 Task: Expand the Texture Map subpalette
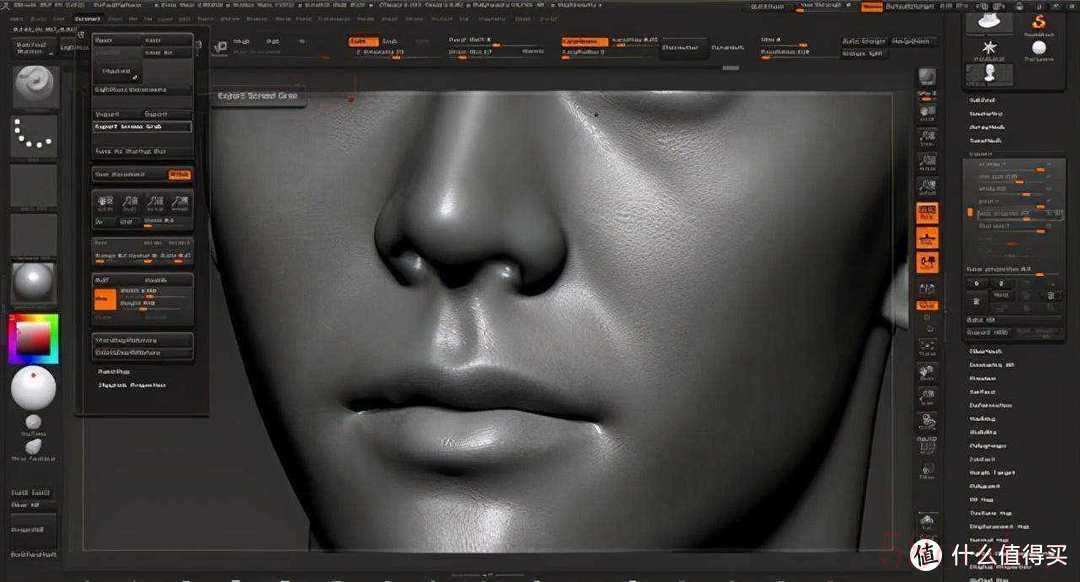click(x=991, y=514)
